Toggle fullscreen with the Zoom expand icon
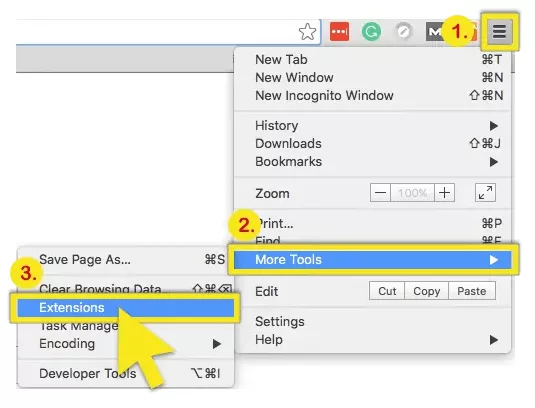535x408 pixels. coord(485,193)
